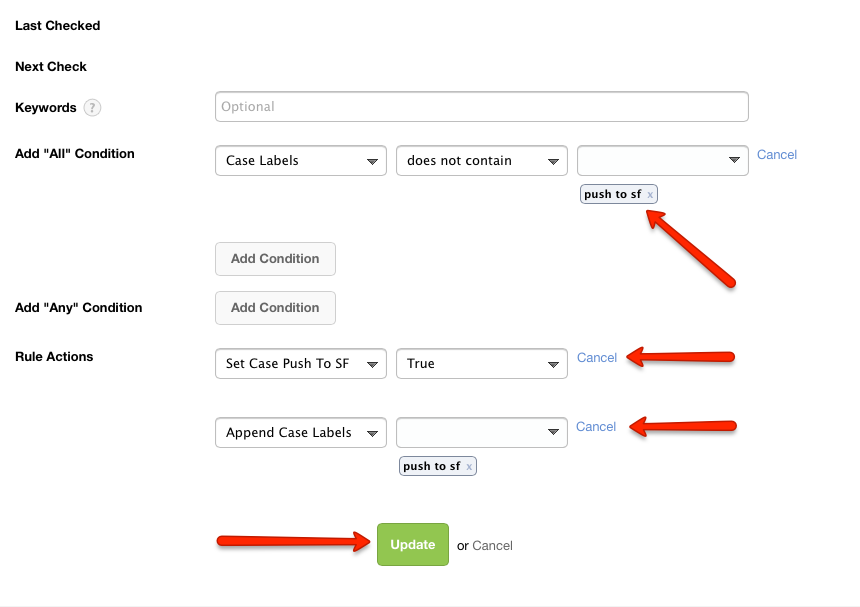Cancel the Append Case Labels action
This screenshot has width=860, height=607.
(x=595, y=427)
